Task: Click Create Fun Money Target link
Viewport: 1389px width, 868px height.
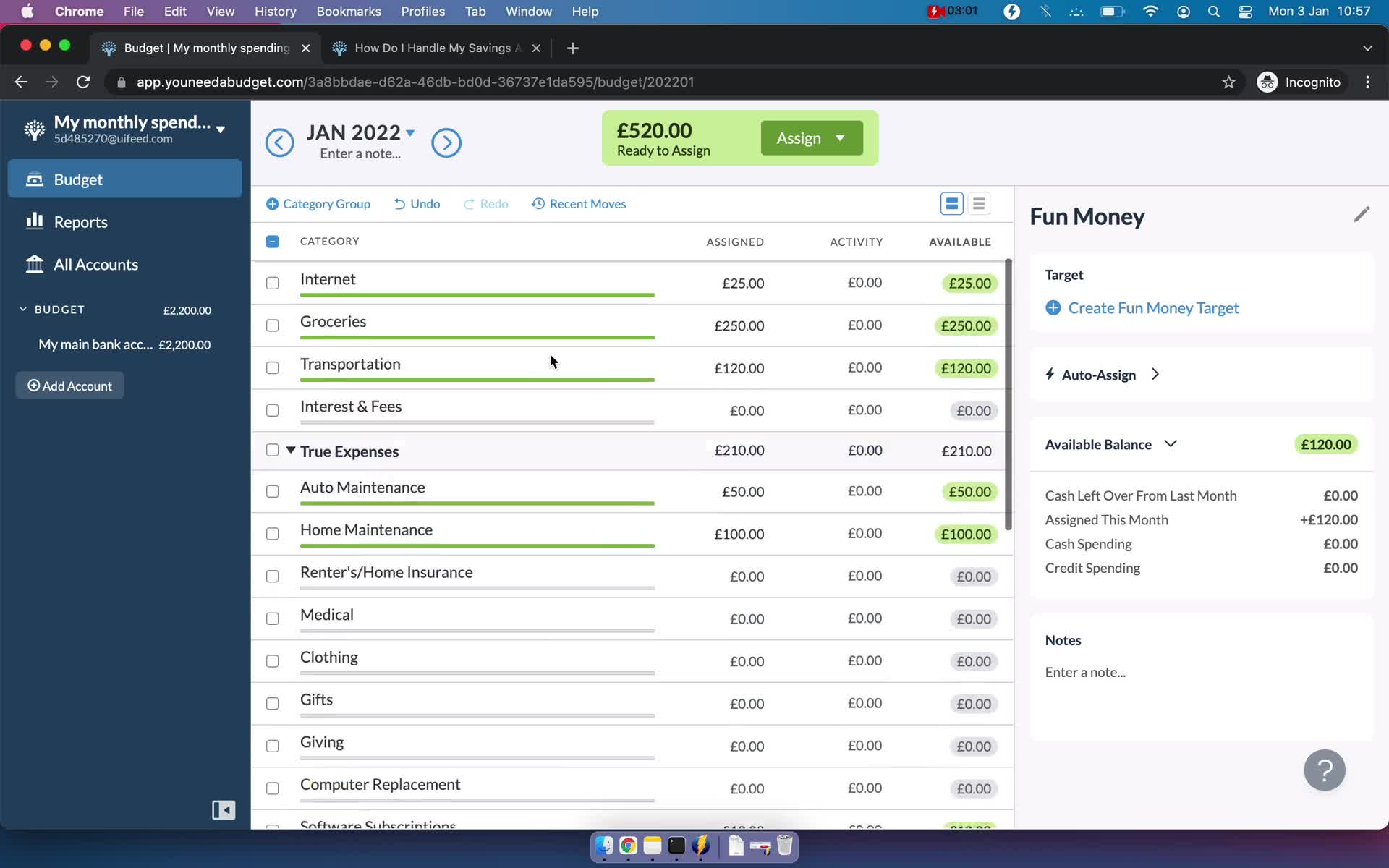Action: 1153,308
